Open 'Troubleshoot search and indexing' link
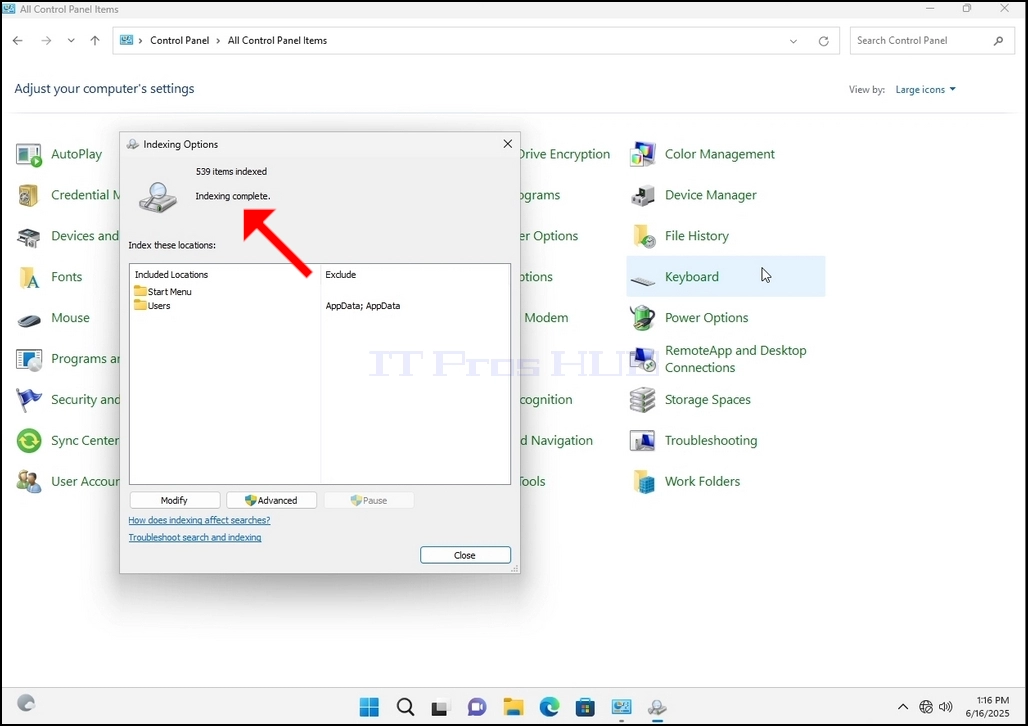Image resolution: width=1028 pixels, height=726 pixels. pyautogui.click(x=195, y=537)
